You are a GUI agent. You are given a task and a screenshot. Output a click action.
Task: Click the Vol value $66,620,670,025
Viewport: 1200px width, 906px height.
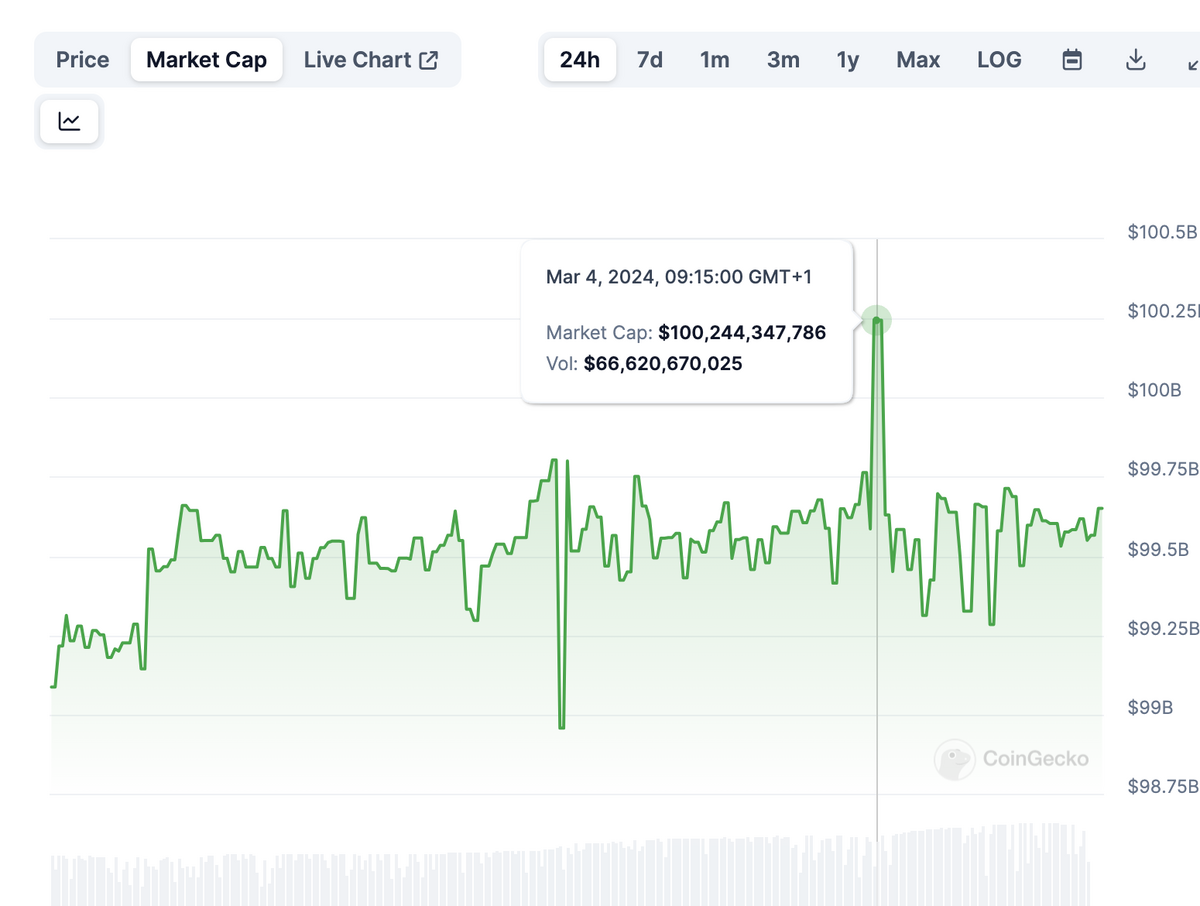[x=663, y=363]
